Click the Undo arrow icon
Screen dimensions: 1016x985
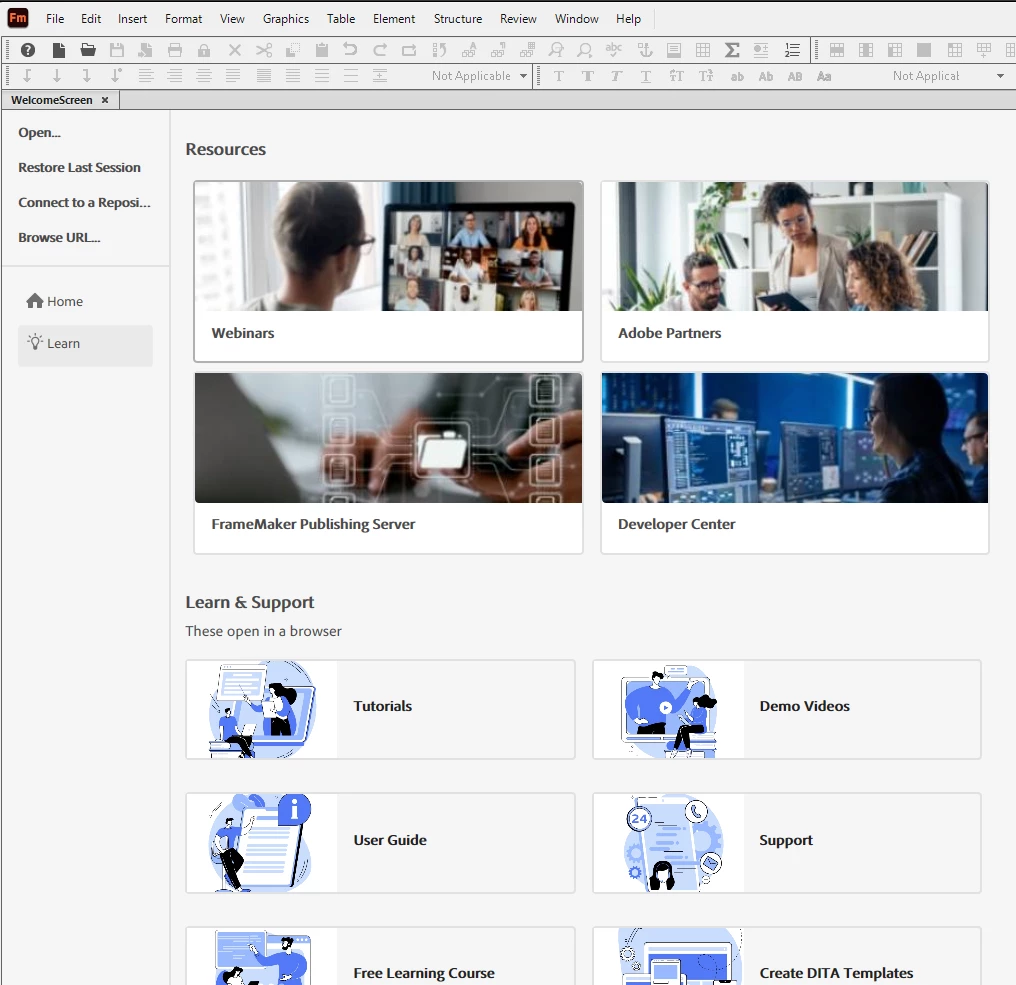click(x=350, y=50)
